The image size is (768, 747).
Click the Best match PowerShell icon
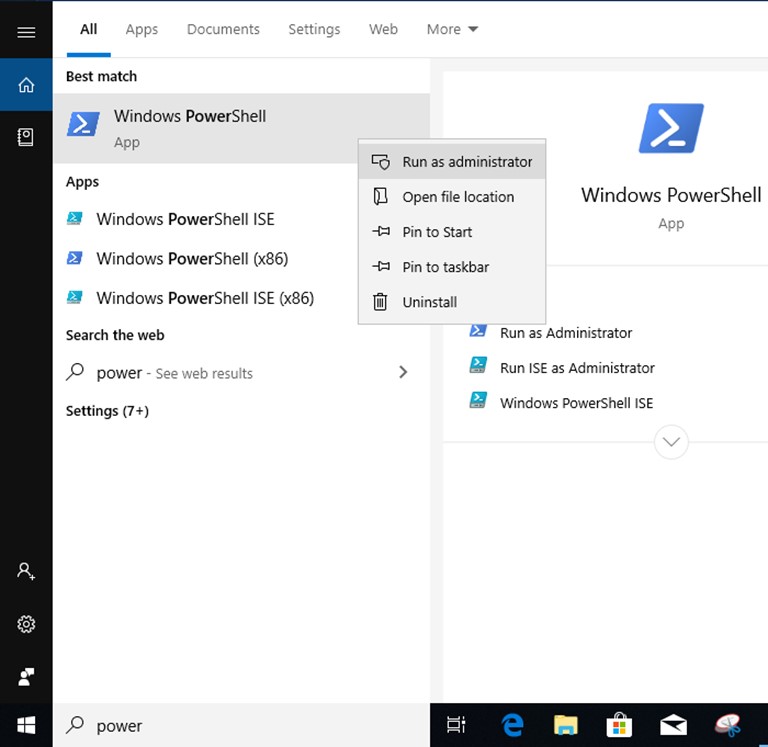pos(83,124)
